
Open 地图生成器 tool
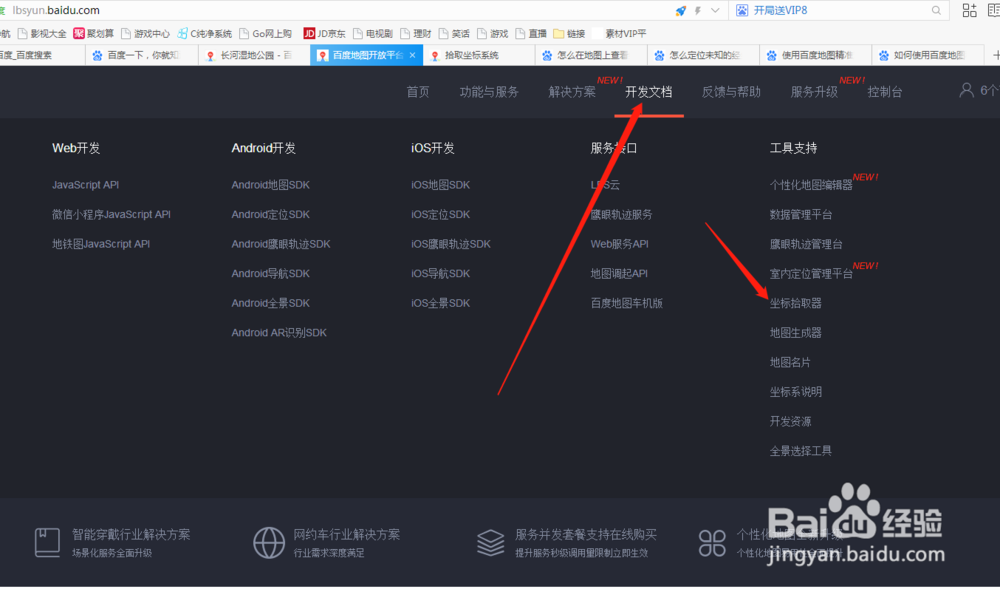point(795,332)
